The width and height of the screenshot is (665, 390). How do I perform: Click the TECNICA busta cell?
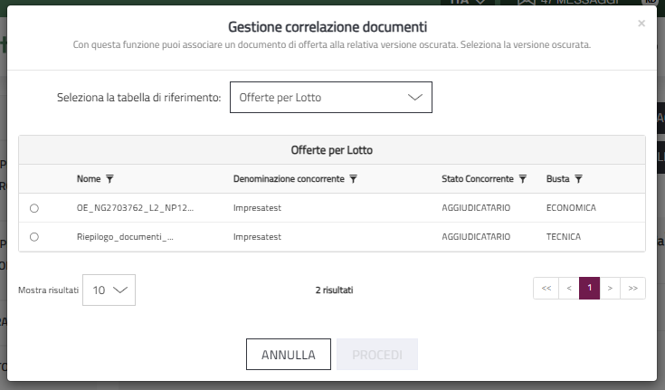pyautogui.click(x=563, y=237)
